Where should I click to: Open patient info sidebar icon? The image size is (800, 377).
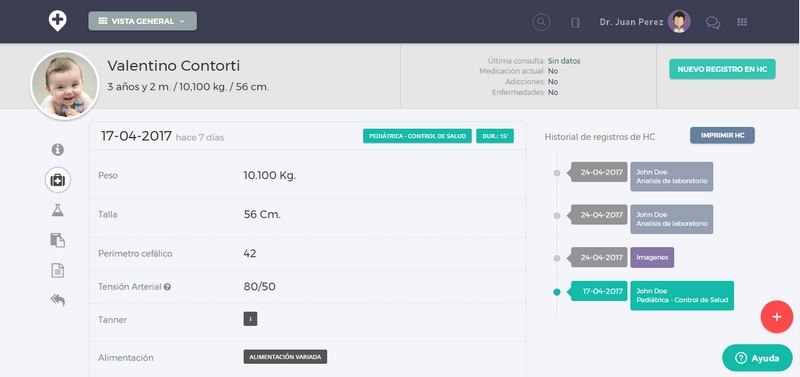(58, 149)
